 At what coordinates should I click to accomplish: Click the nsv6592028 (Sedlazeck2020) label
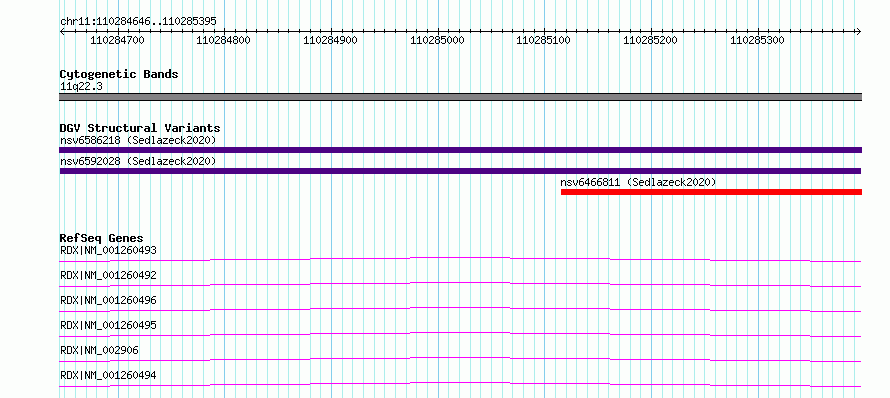[x=138, y=161]
